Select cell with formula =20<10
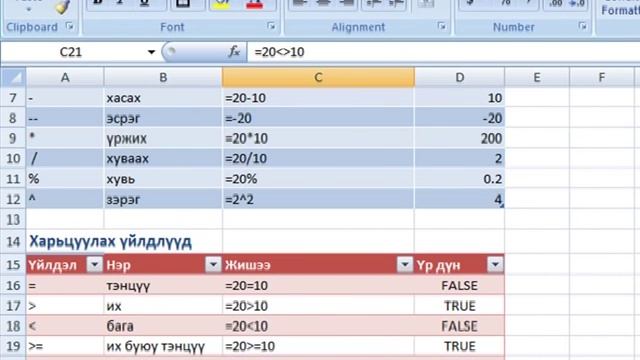 coord(318,326)
